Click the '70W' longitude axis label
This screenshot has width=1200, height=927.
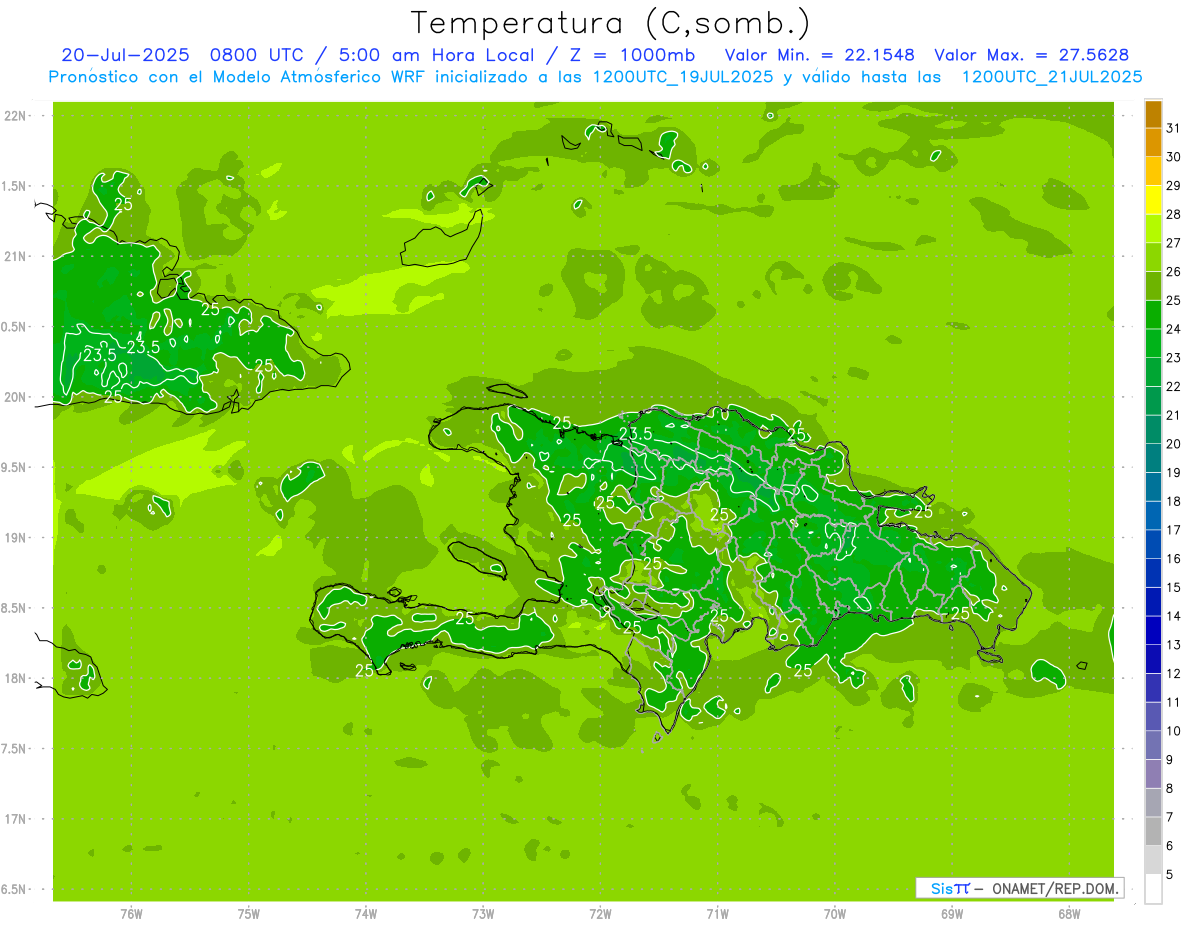(x=835, y=914)
